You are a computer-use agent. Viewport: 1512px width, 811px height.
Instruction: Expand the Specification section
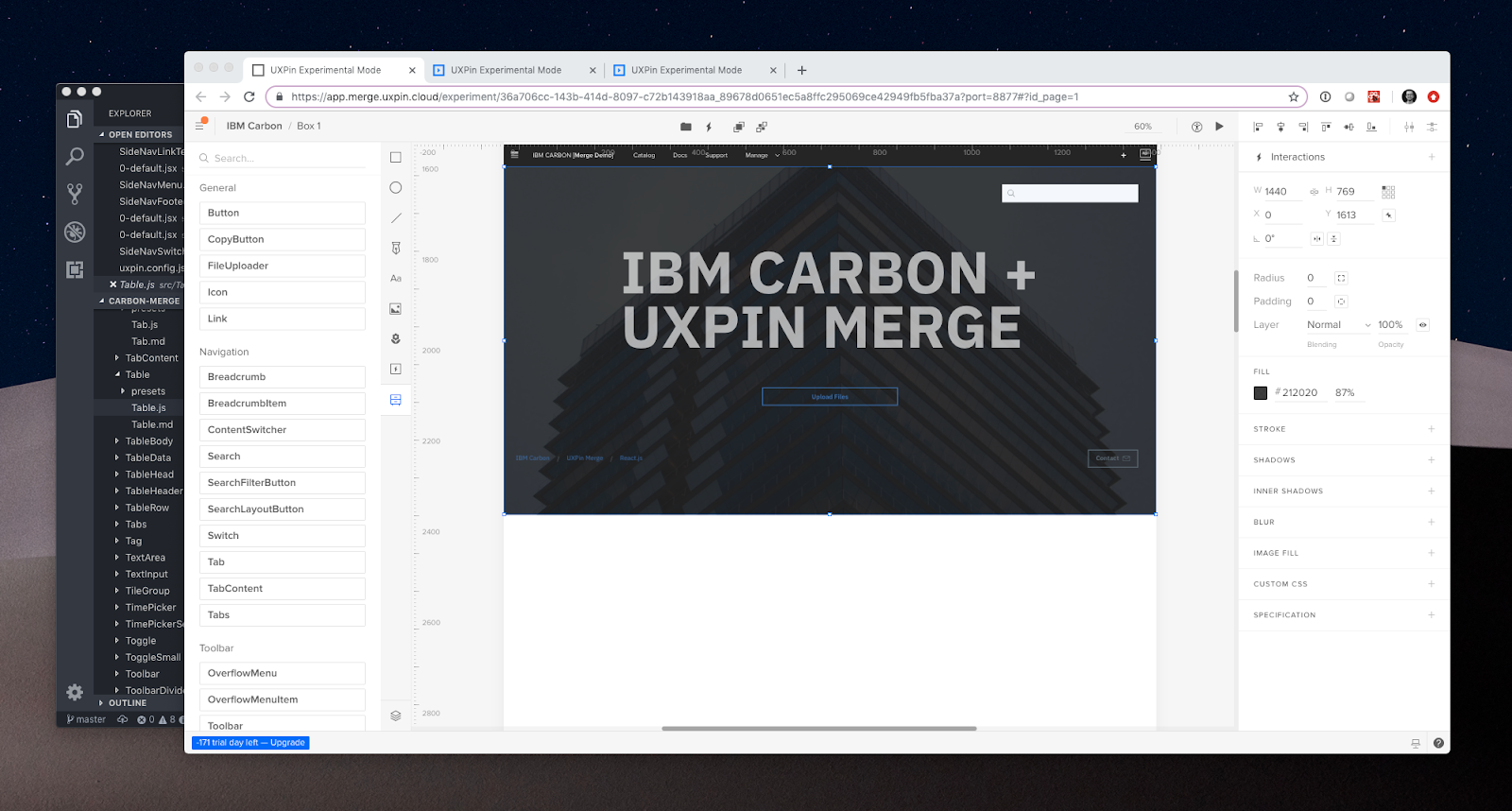(1432, 615)
